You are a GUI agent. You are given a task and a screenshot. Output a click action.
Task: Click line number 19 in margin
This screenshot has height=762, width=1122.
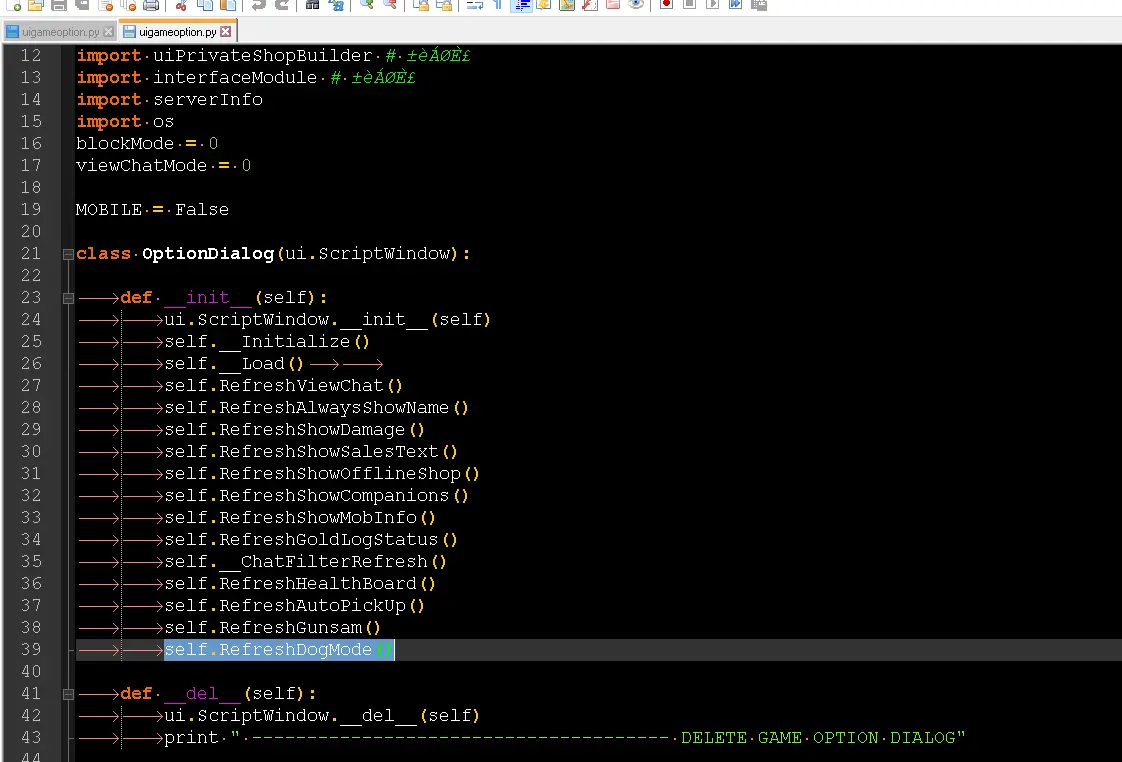(31, 210)
